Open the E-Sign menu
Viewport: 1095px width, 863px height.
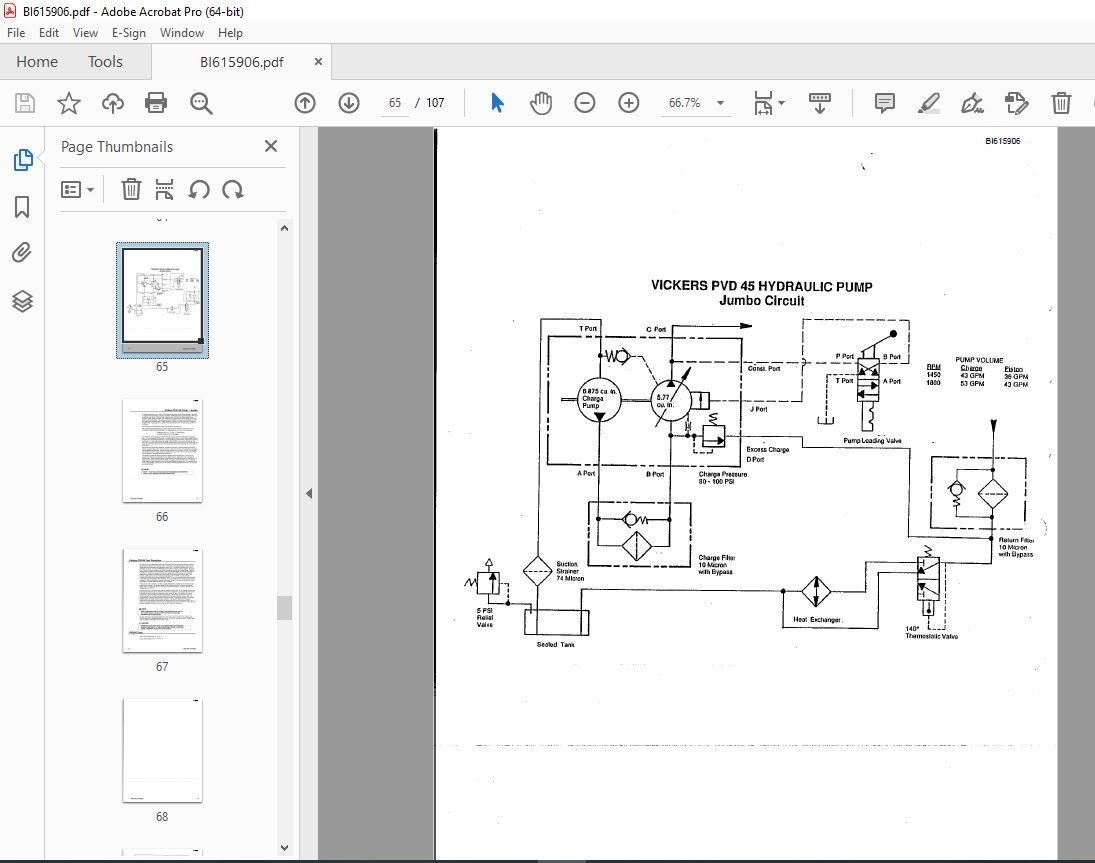(x=128, y=32)
